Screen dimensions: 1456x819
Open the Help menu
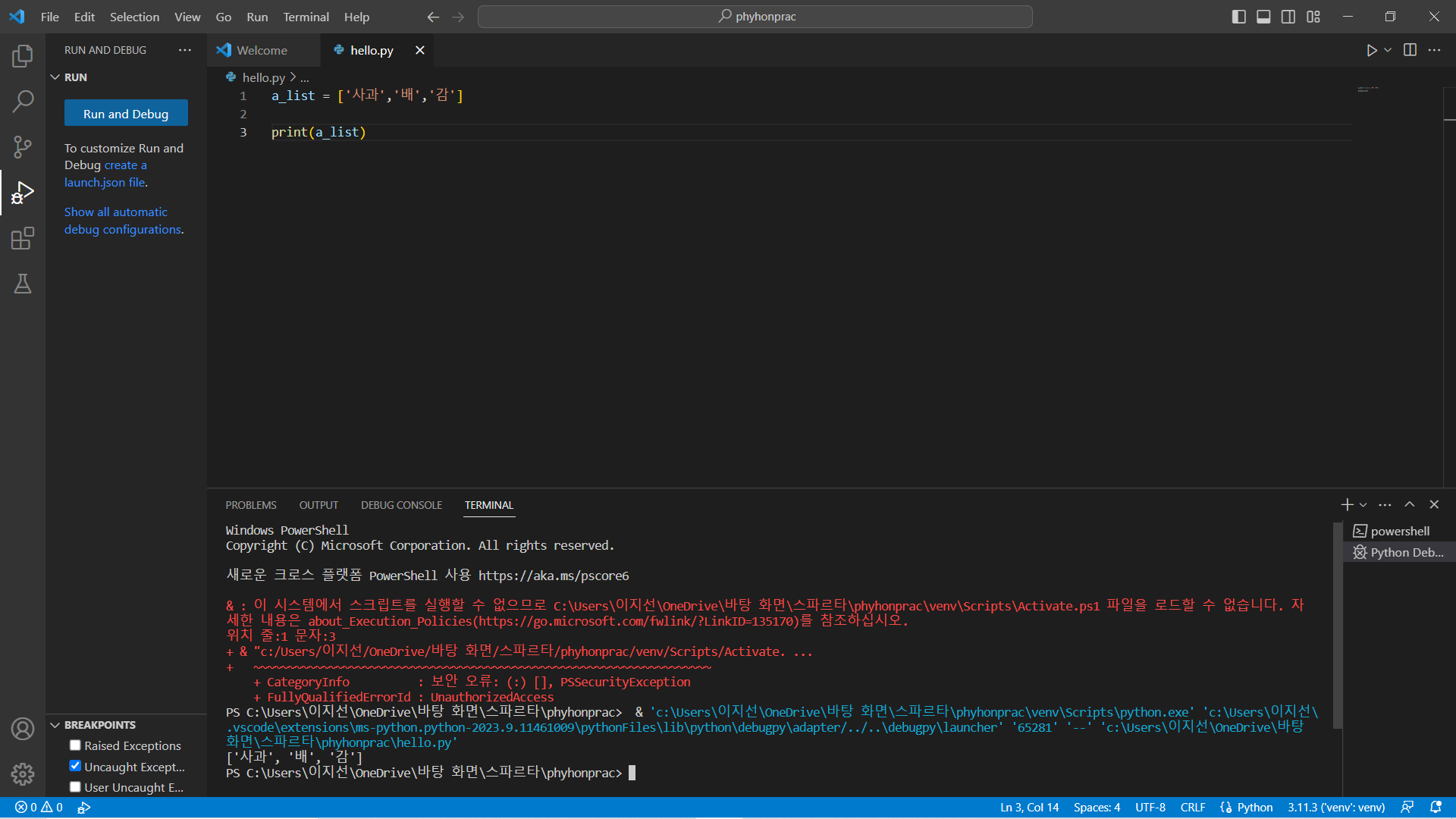(356, 17)
